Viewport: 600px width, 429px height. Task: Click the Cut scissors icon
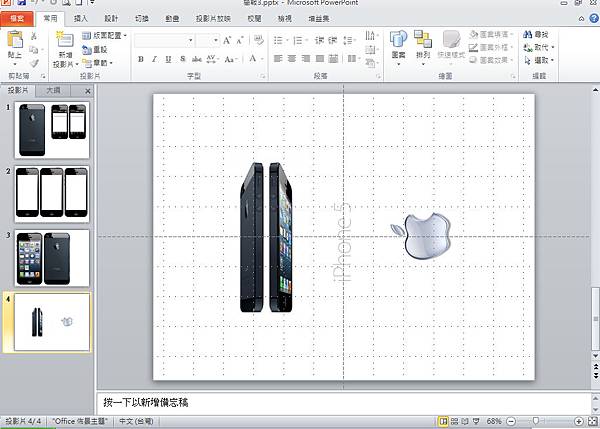tap(34, 37)
